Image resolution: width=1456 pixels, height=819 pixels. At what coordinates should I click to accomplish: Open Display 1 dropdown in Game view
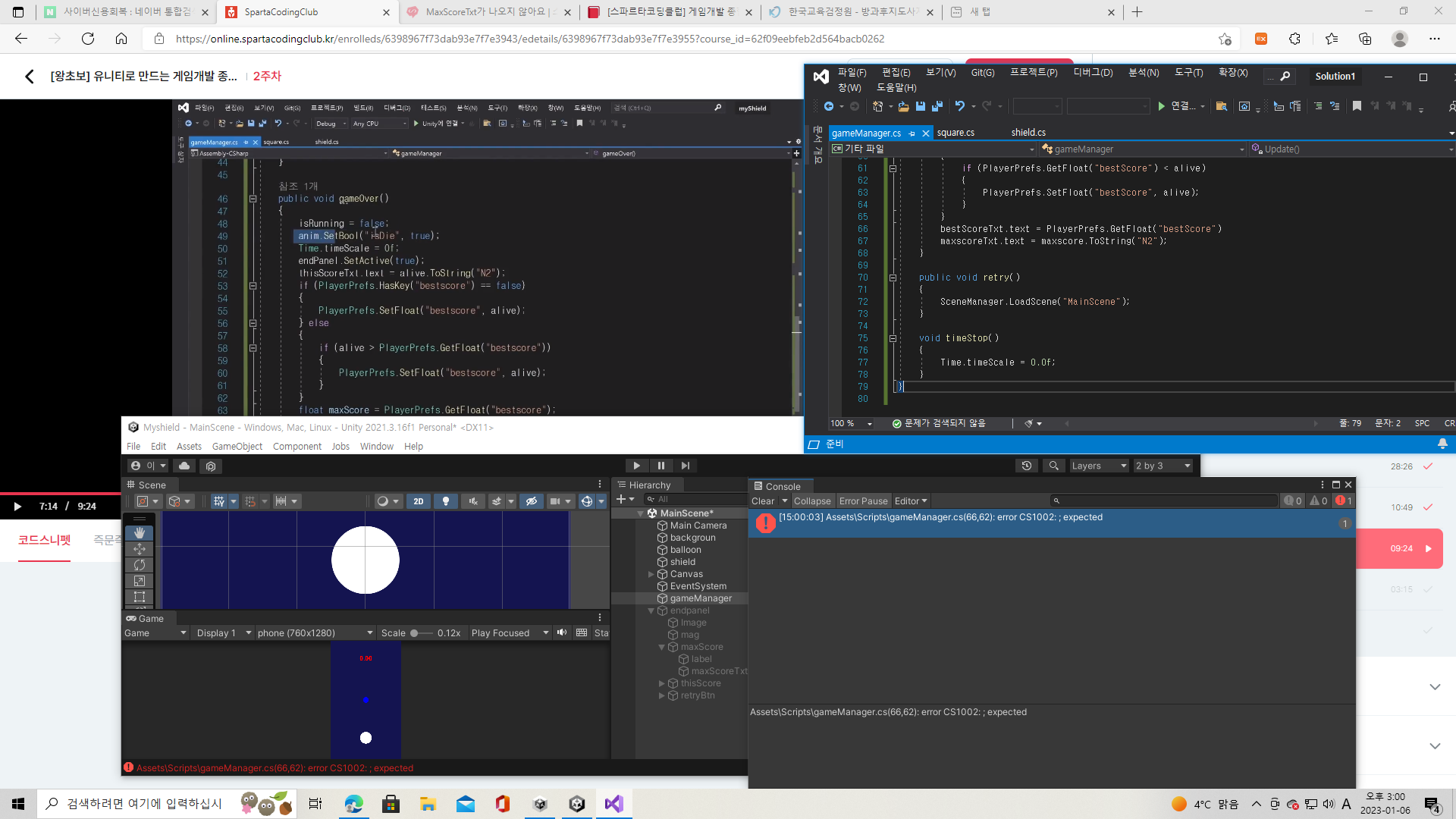coord(224,633)
